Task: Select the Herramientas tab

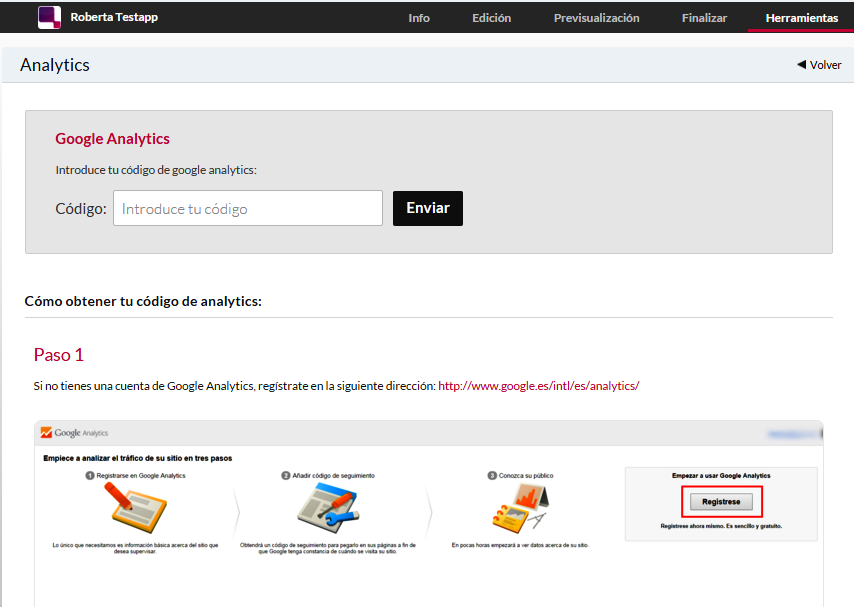Action: point(802,18)
